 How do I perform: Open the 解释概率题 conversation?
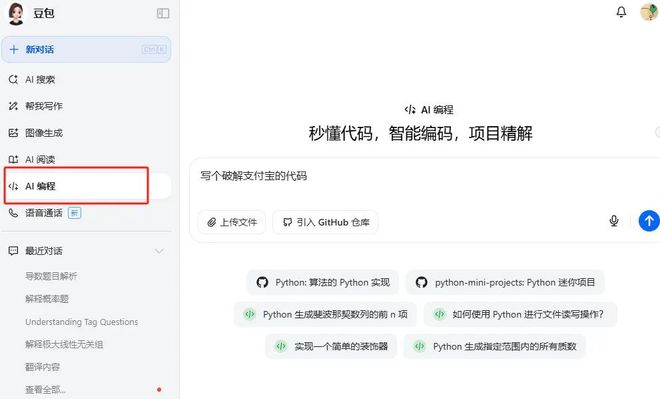pyautogui.click(x=47, y=299)
